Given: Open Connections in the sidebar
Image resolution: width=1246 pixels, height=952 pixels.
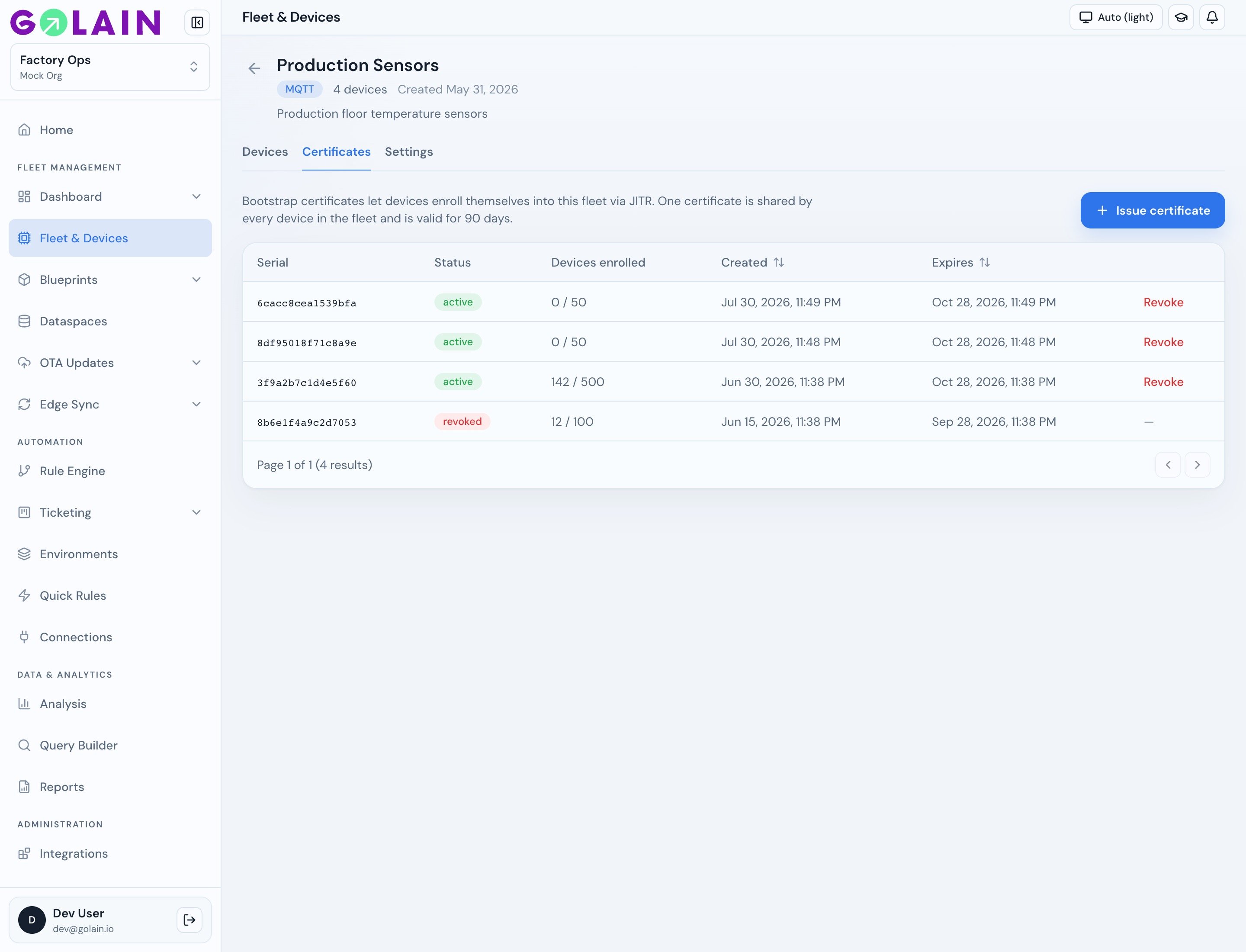Looking at the screenshot, I should click(x=110, y=637).
